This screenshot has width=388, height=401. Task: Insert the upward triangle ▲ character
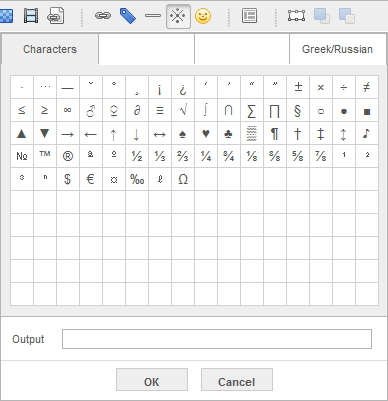[22, 133]
